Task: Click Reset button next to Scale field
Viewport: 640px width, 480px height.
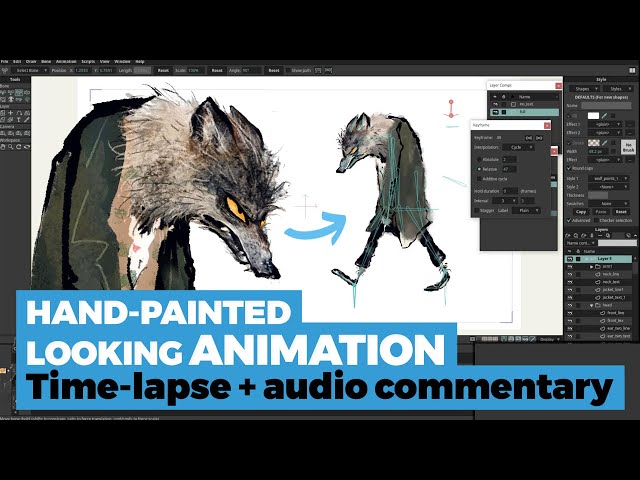Action: [x=217, y=71]
